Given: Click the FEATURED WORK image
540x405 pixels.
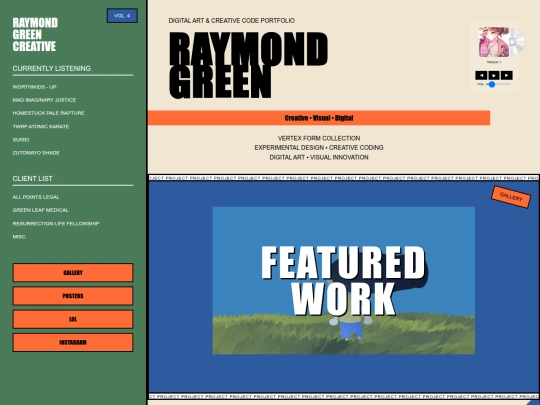Looking at the screenshot, I should click(x=344, y=280).
